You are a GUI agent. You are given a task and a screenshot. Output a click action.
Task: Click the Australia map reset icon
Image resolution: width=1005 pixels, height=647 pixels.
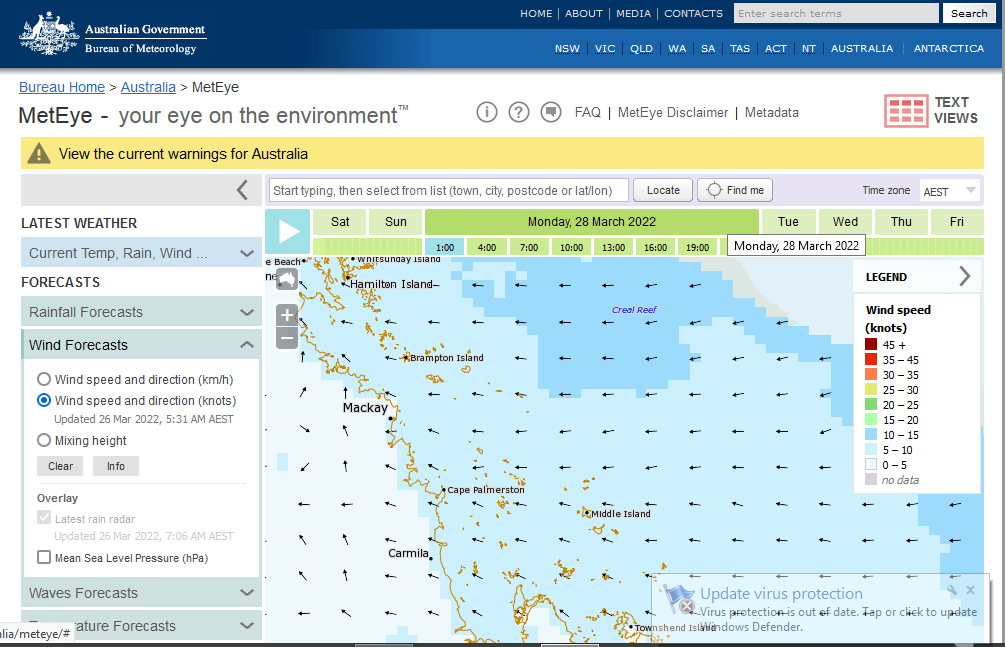pos(287,279)
